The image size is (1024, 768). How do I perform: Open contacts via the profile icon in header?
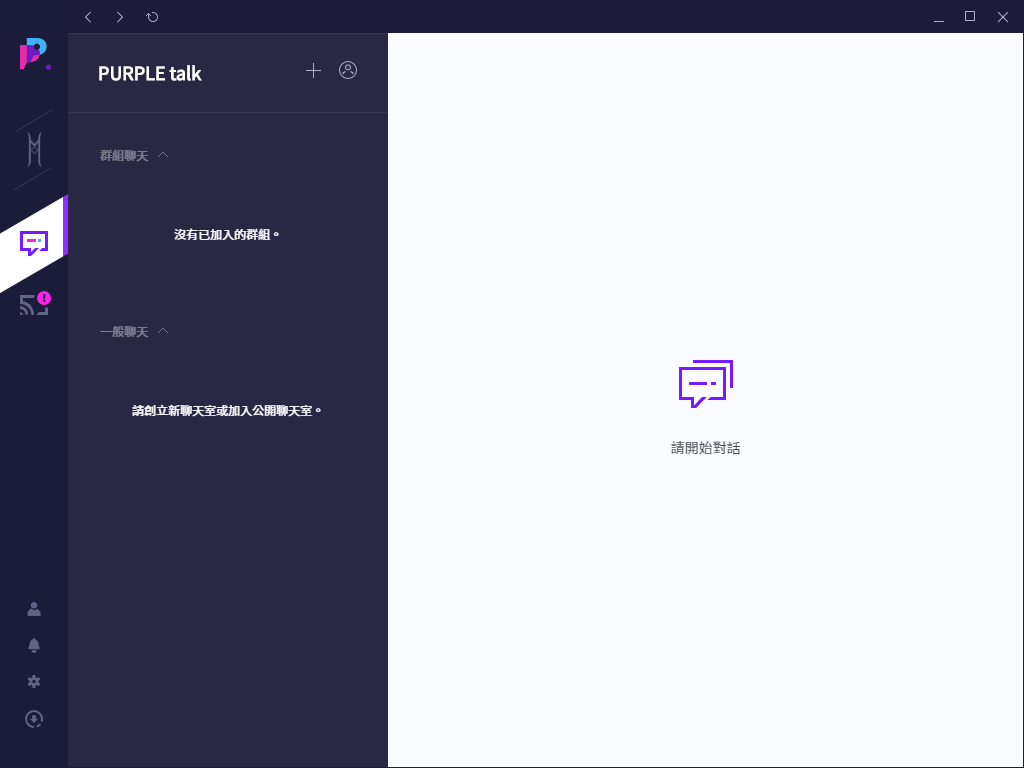pos(347,71)
